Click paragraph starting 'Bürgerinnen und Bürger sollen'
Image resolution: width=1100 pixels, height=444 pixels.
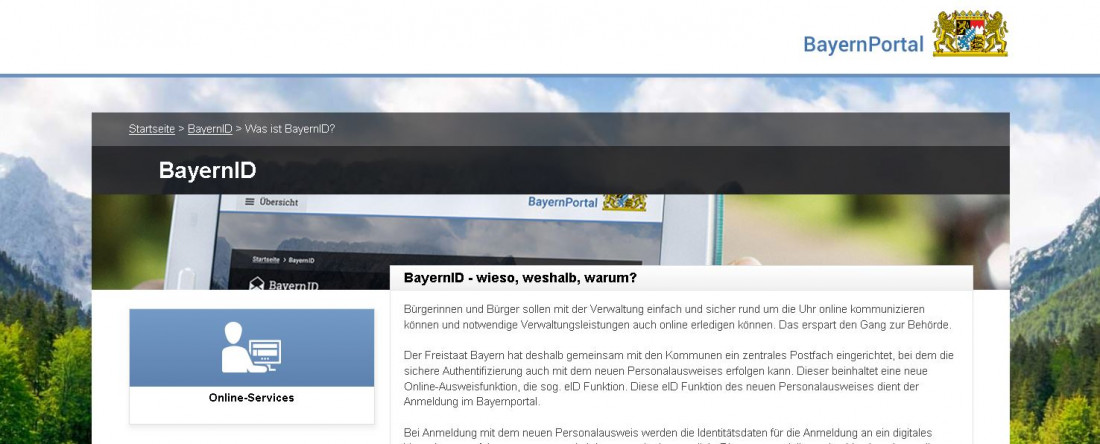(x=678, y=317)
